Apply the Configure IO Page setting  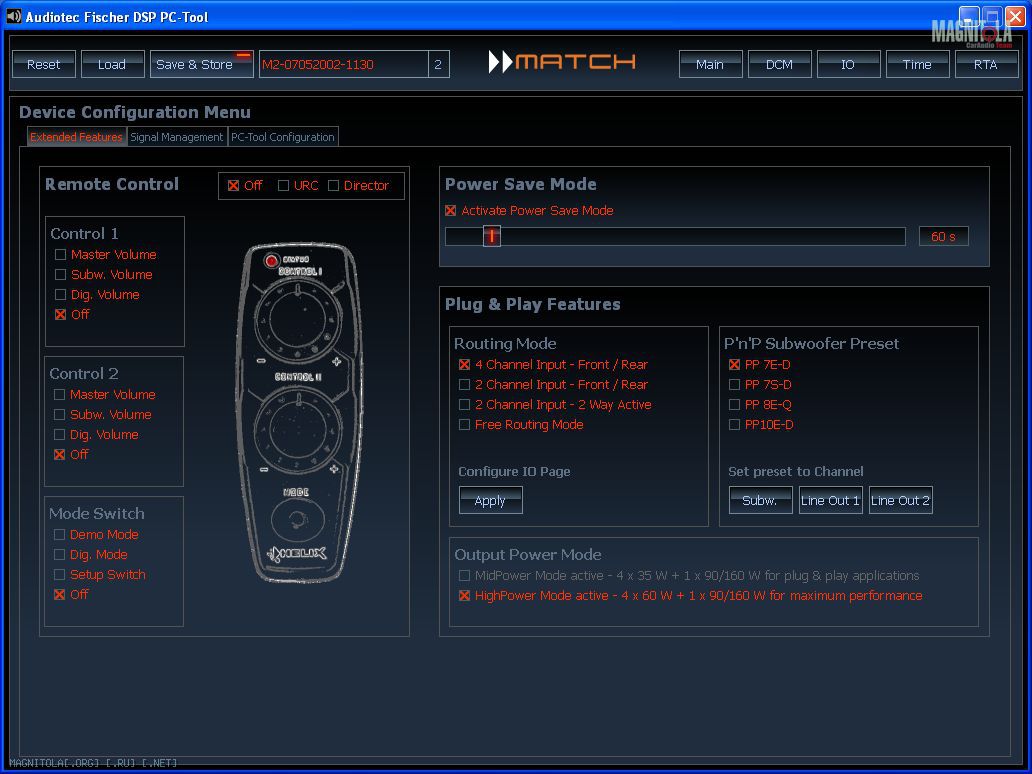coord(490,500)
